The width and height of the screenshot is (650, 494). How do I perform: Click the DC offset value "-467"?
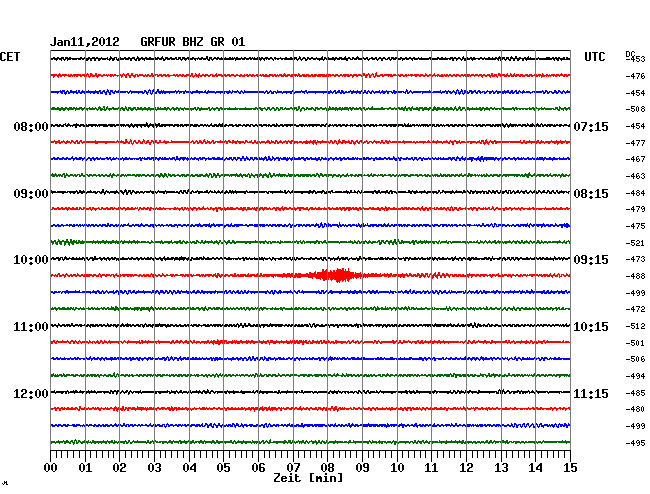(635, 159)
